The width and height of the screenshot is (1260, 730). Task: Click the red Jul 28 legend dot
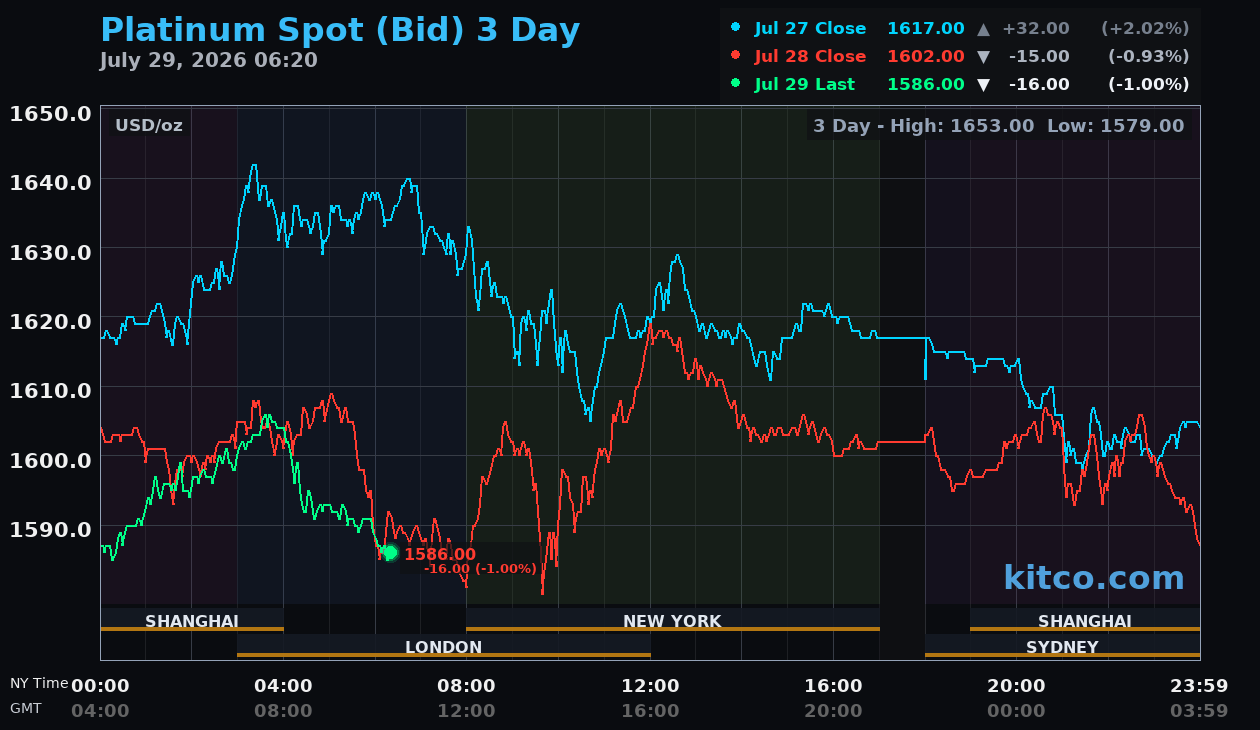pos(736,56)
